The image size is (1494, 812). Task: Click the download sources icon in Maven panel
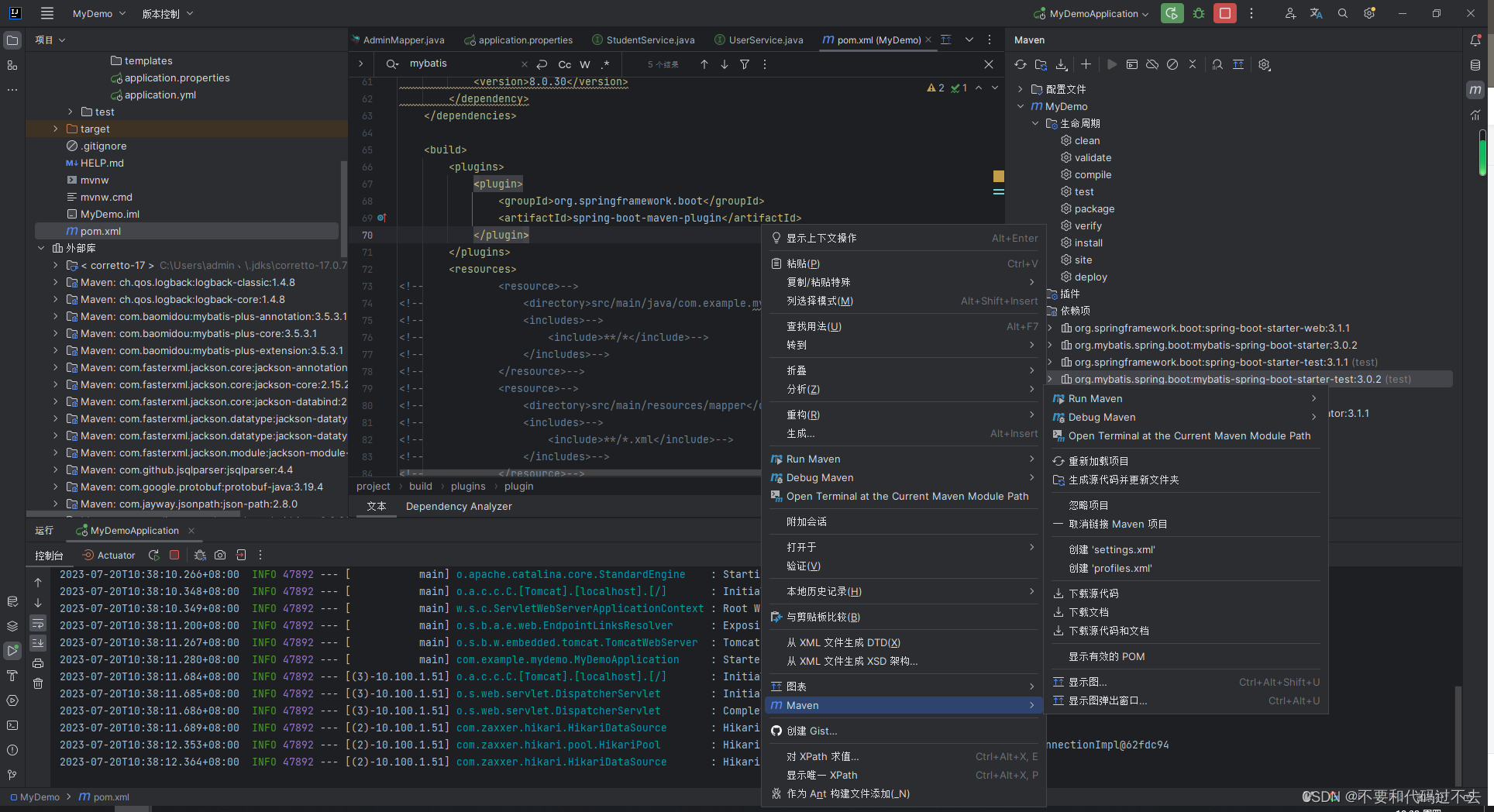click(1062, 65)
